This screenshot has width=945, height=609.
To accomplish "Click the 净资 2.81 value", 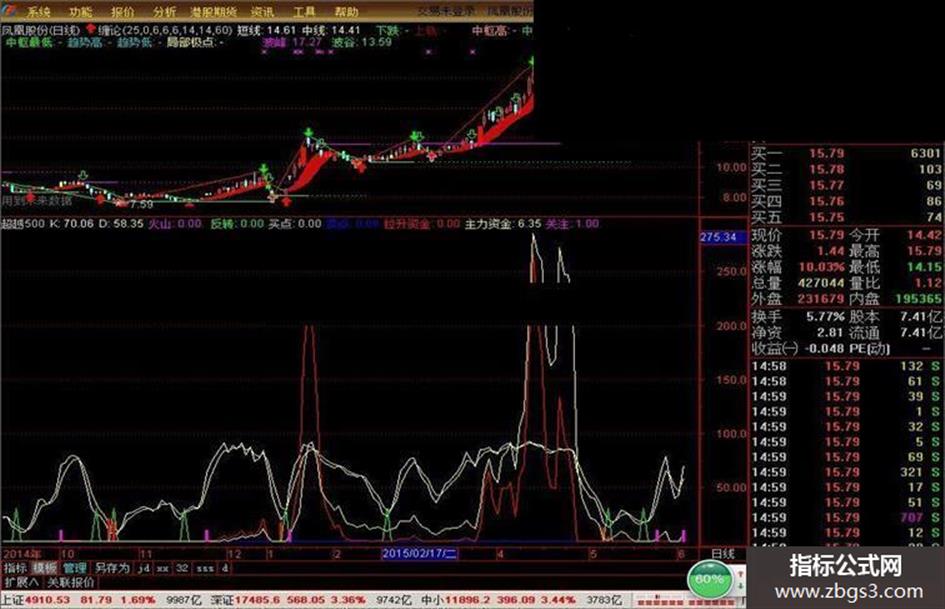I will 830,332.
